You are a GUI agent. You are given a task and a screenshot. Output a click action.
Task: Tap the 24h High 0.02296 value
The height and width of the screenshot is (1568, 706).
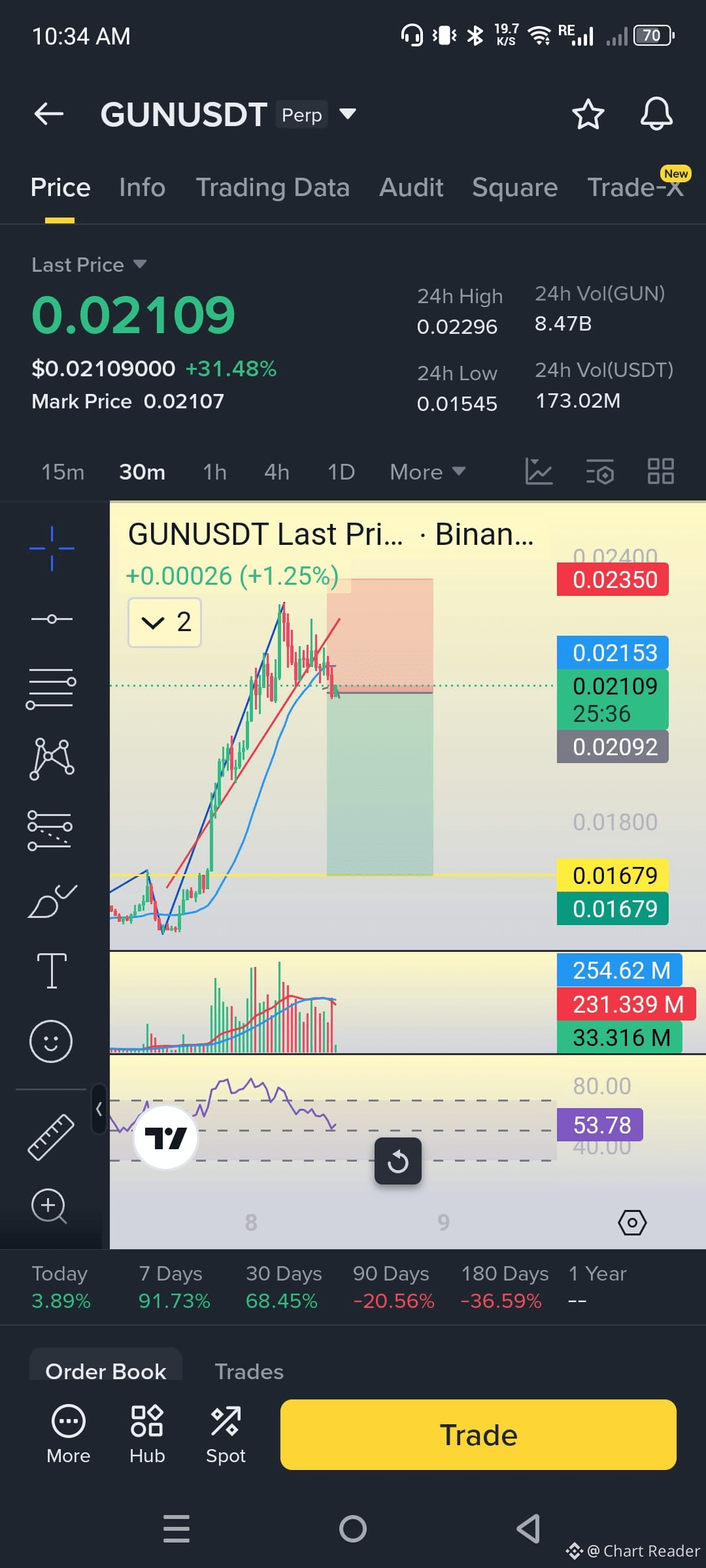coord(457,326)
